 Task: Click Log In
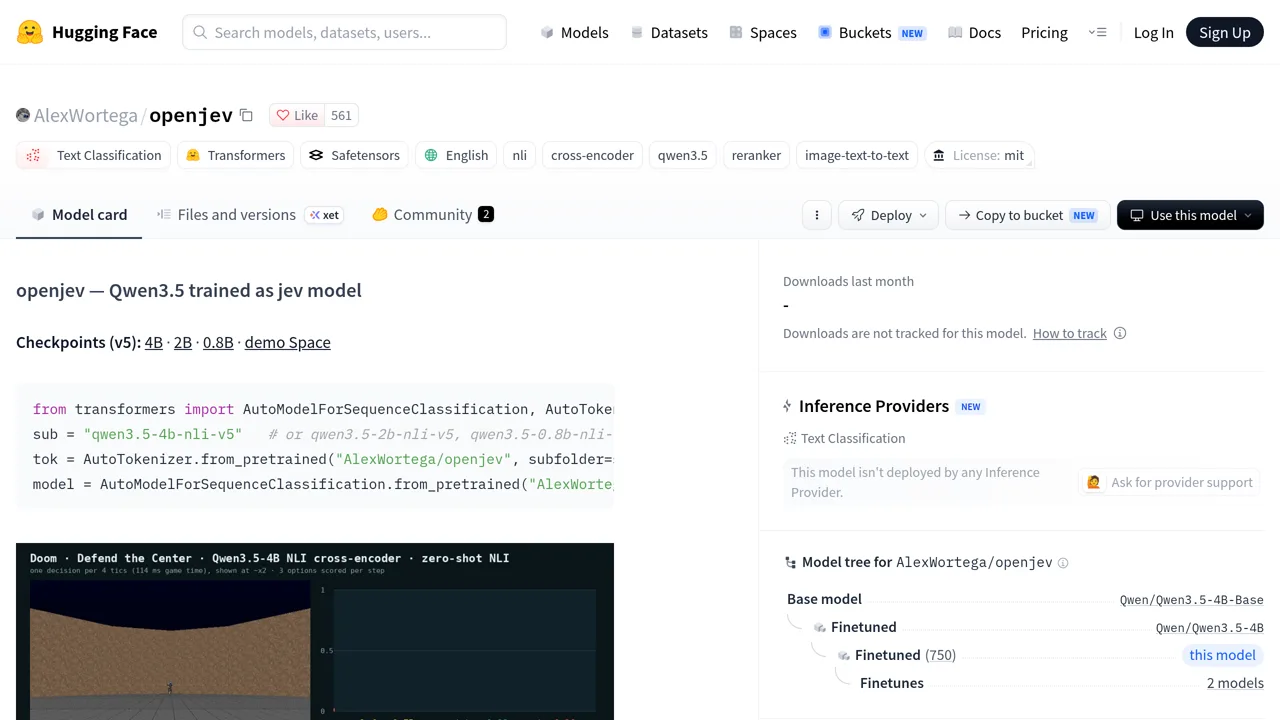pos(1153,32)
